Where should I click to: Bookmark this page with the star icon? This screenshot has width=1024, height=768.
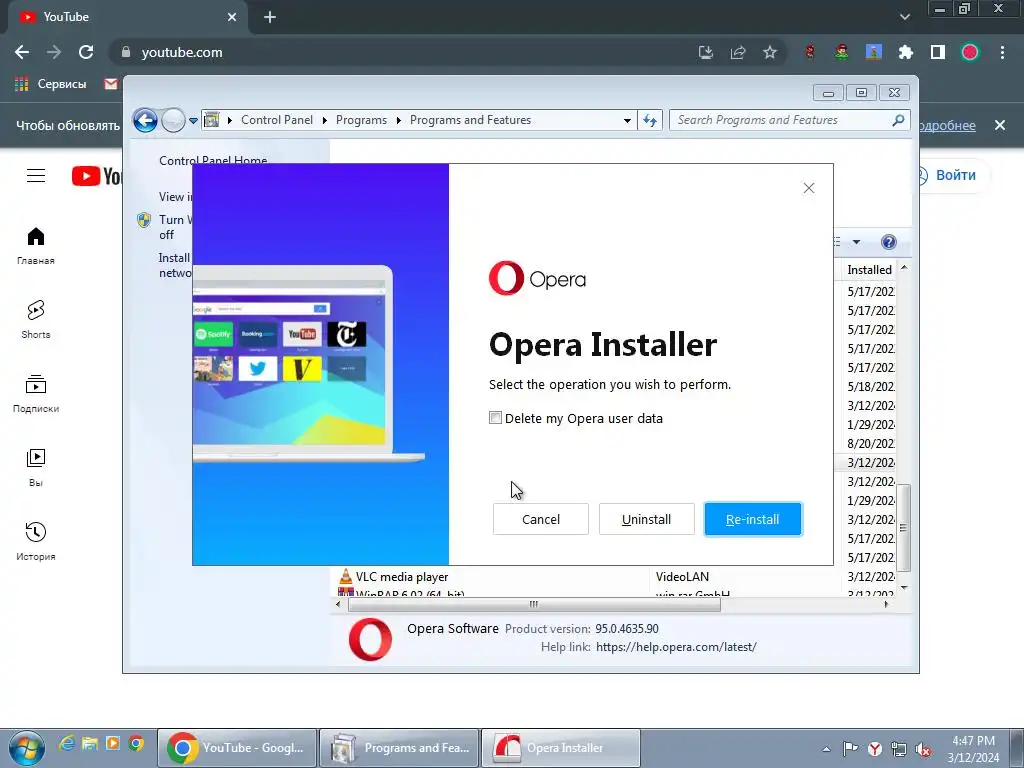(x=770, y=52)
